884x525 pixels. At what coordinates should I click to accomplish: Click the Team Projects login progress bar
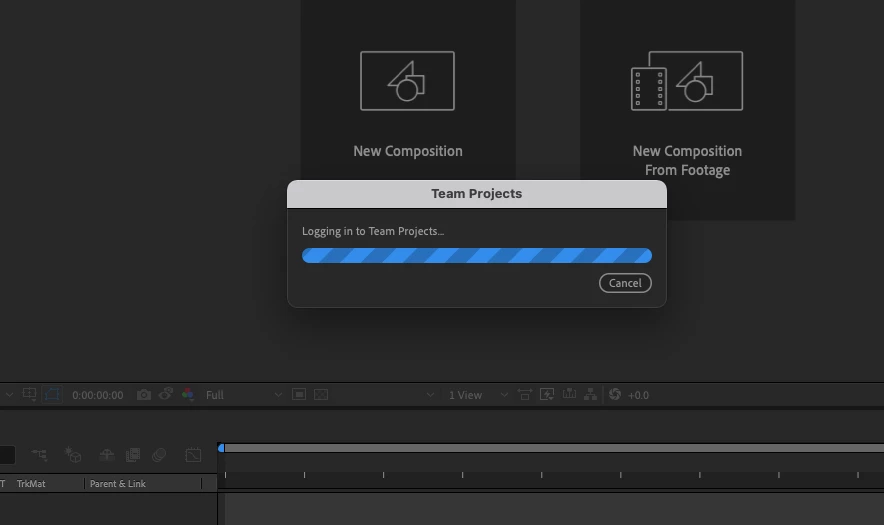click(x=476, y=255)
